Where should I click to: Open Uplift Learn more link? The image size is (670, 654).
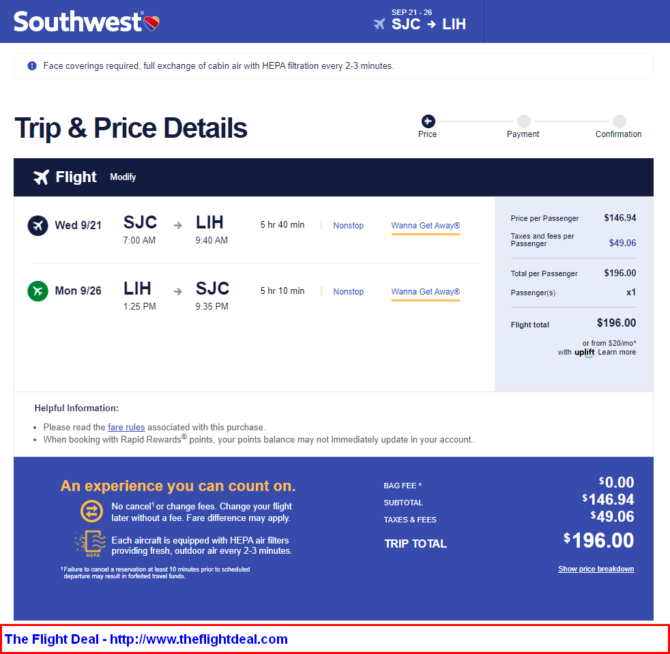(617, 352)
